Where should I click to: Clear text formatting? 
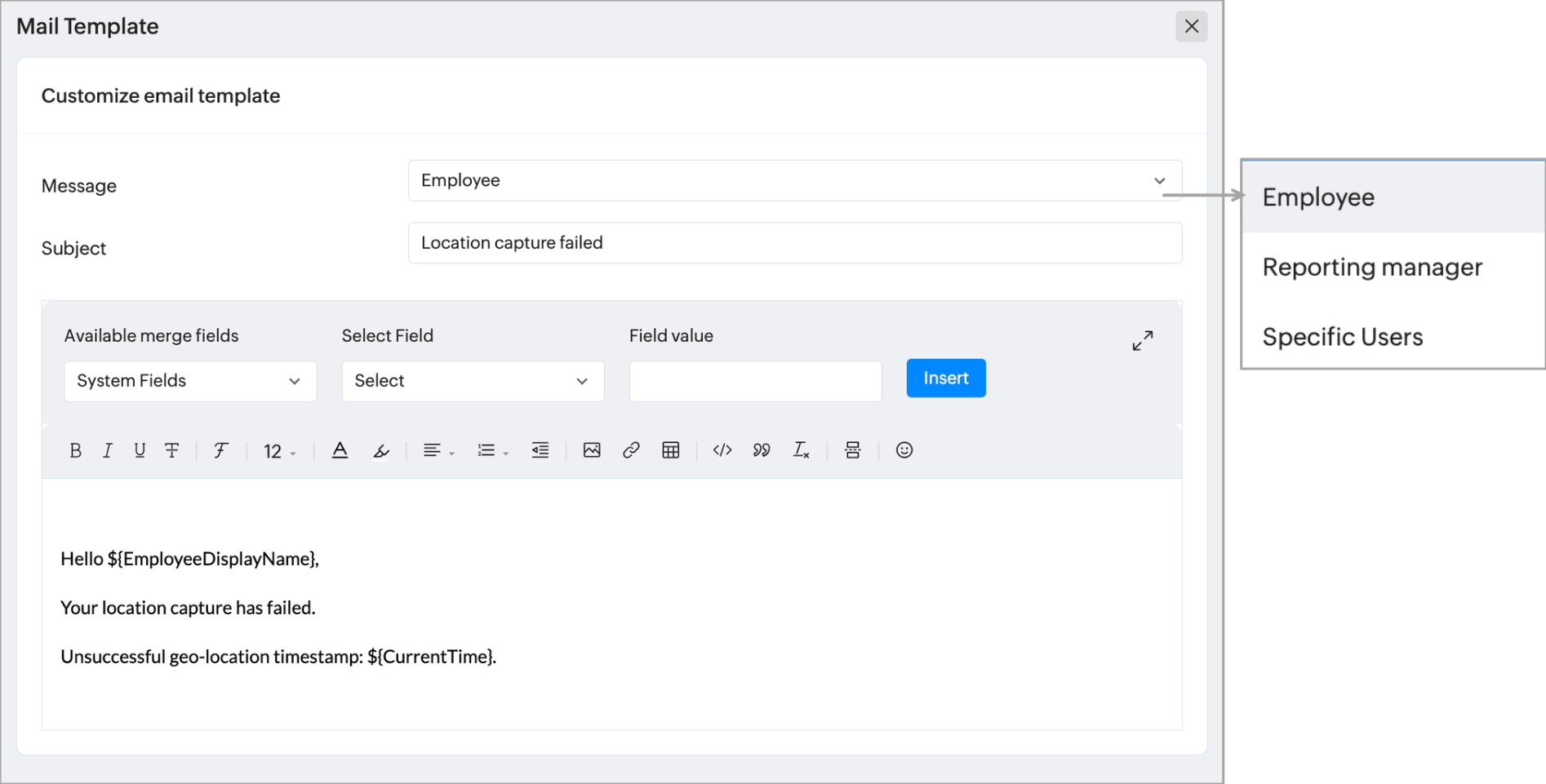point(801,450)
